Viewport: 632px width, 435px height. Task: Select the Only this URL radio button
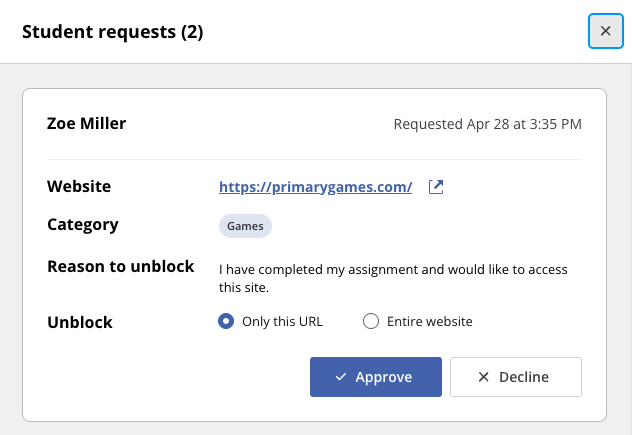(x=226, y=321)
